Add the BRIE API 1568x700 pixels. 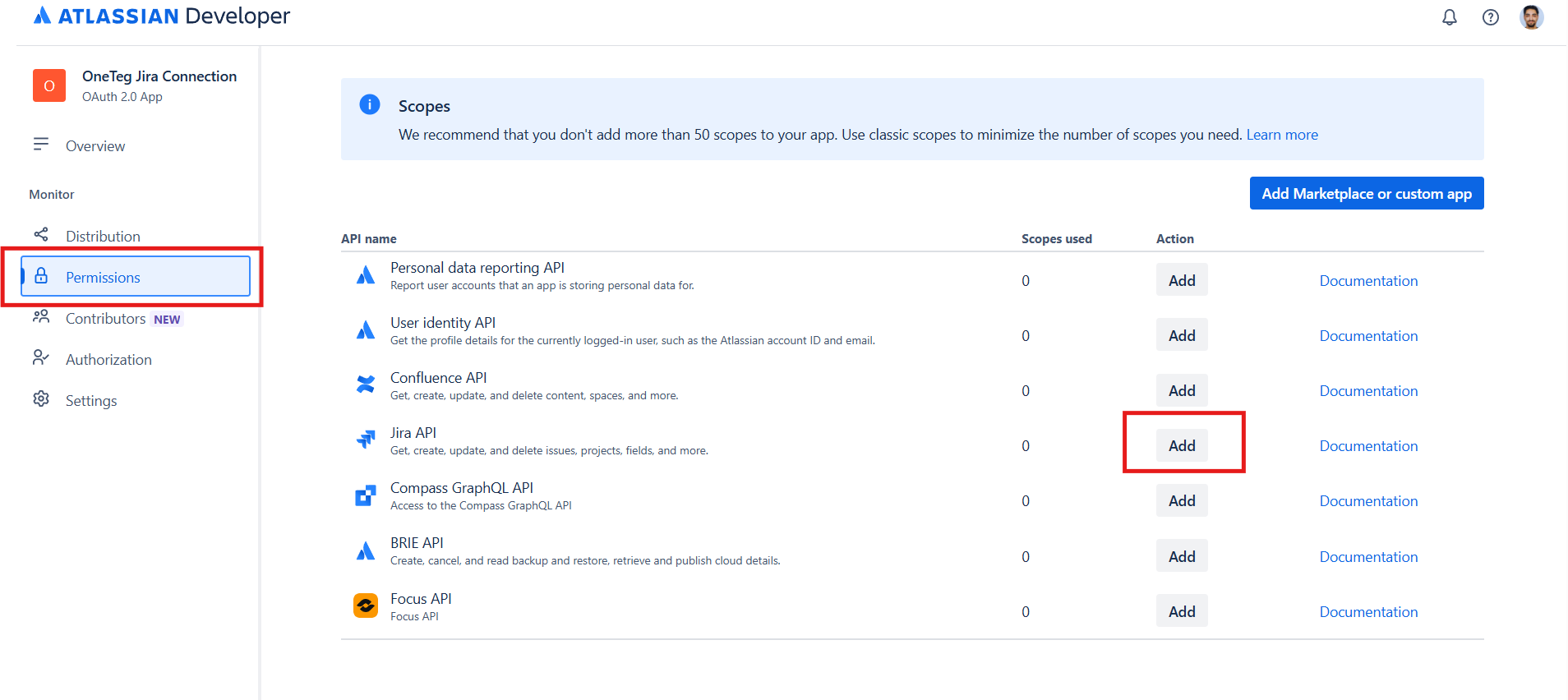coord(1182,556)
